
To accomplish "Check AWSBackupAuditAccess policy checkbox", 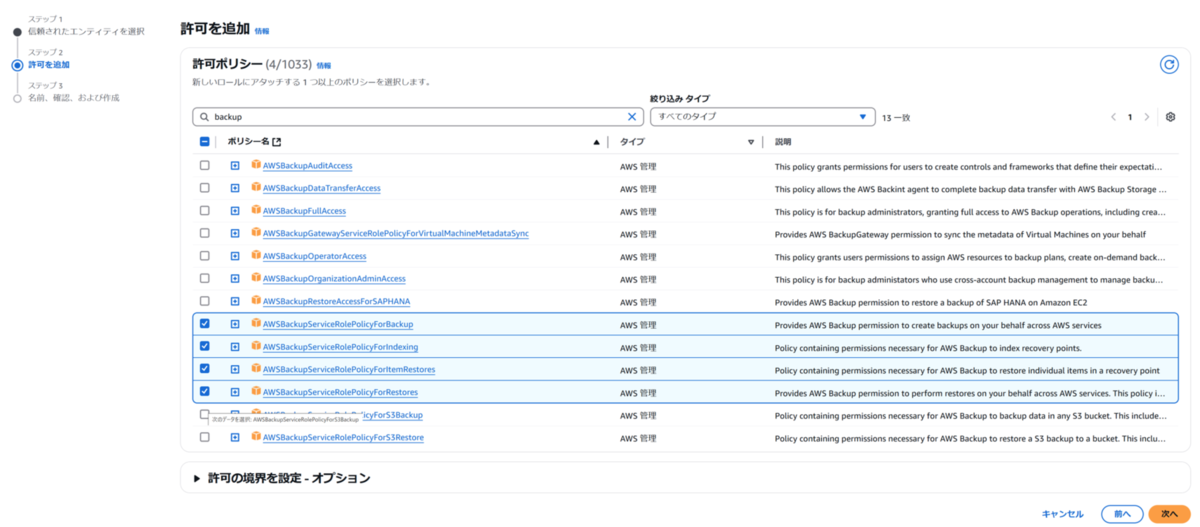I will coord(205,165).
